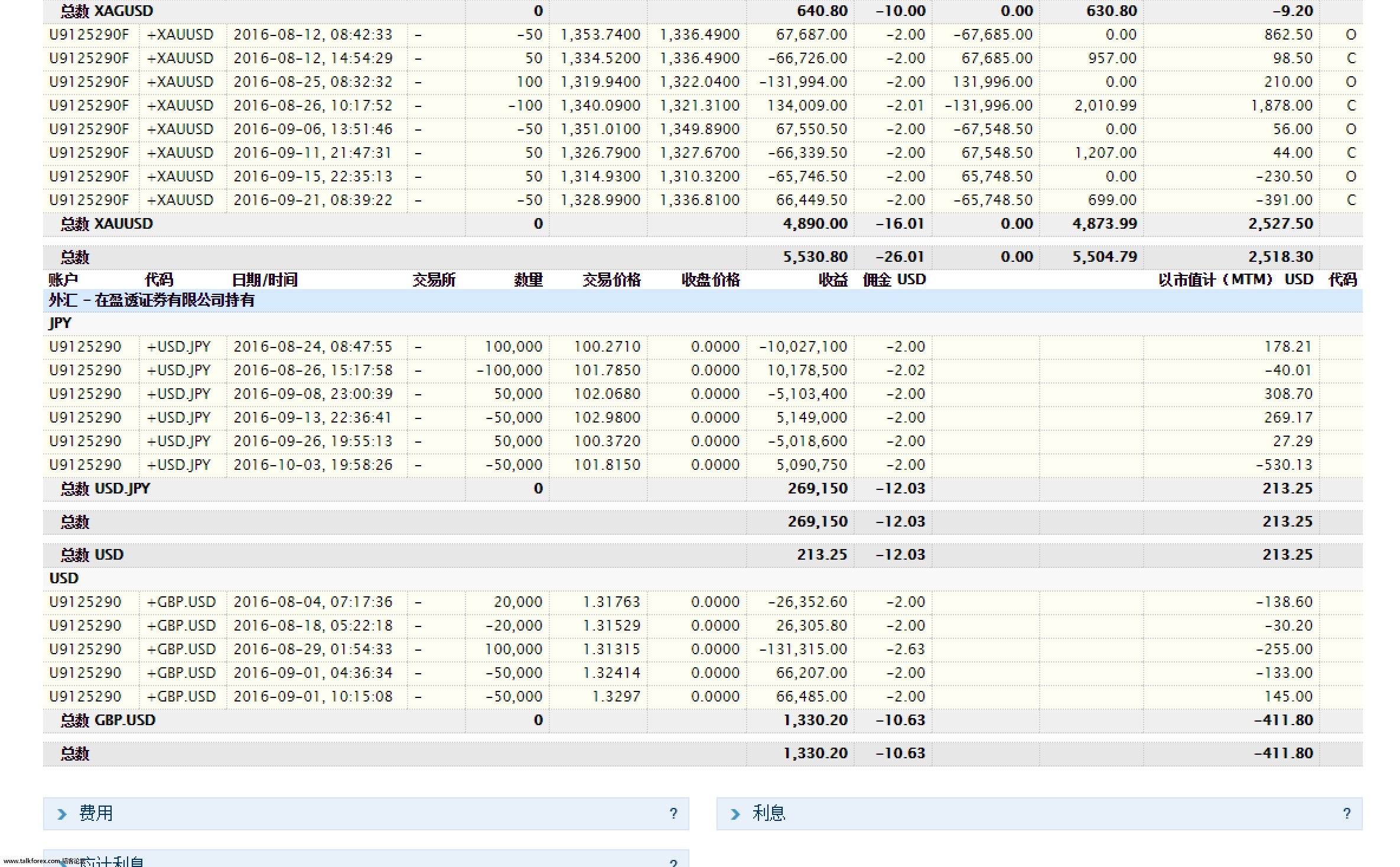Click the 总数 GBP.USD subtotal label
Viewport: 1400px width, 867px height.
click(x=108, y=720)
